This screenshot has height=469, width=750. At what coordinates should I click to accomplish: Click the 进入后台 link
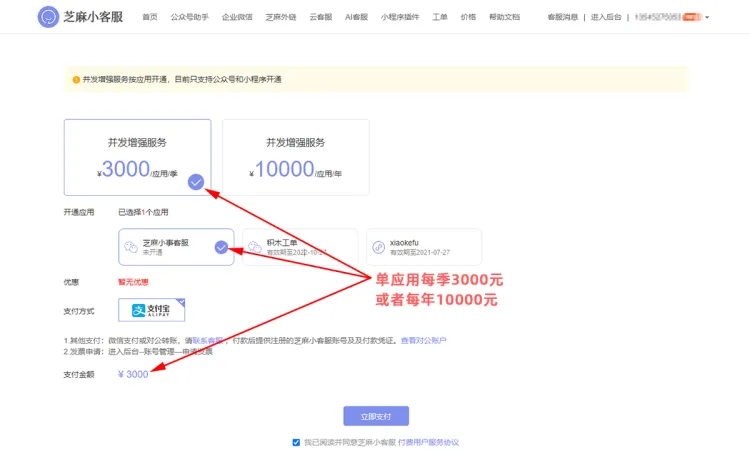606,17
